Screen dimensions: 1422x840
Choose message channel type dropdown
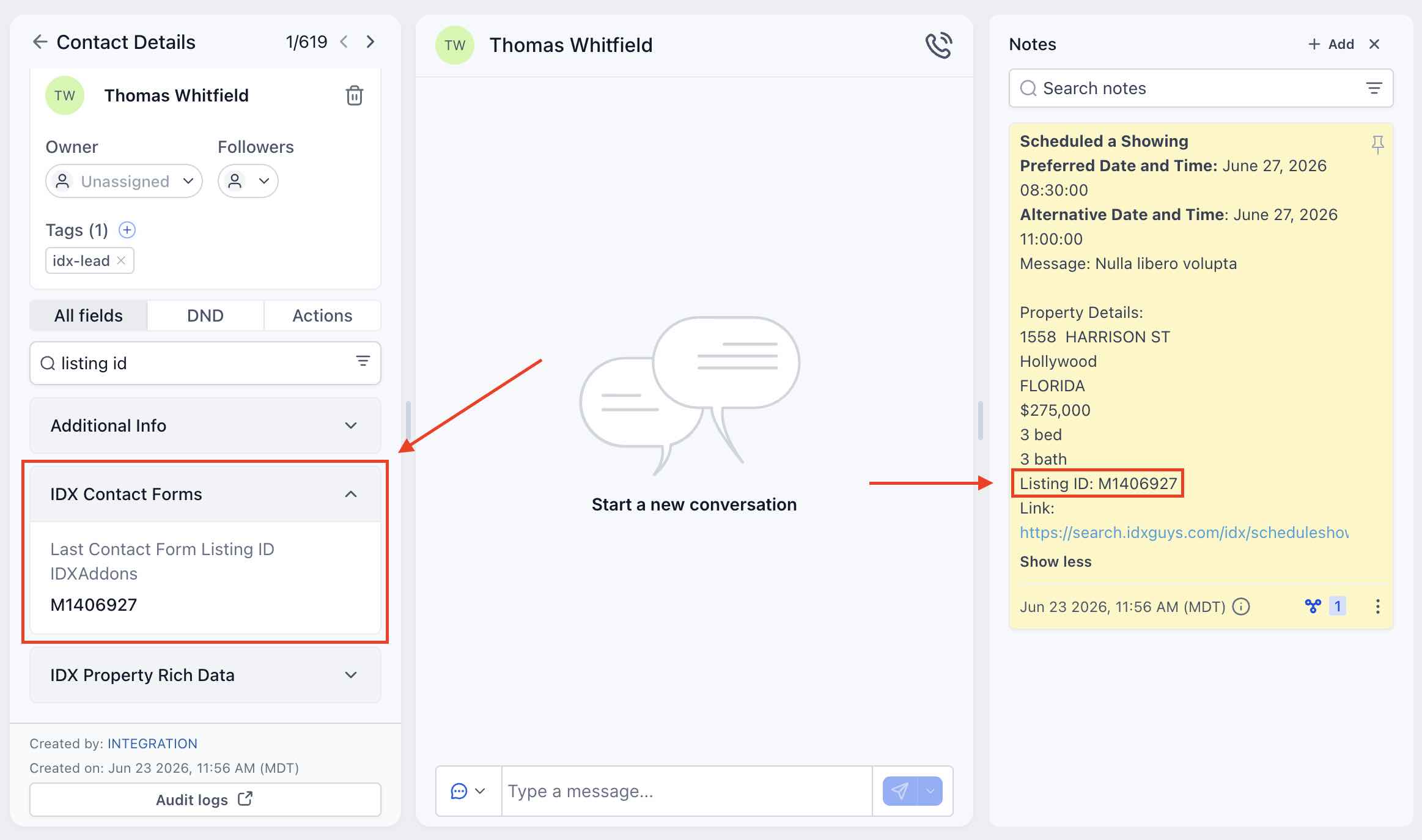click(468, 791)
